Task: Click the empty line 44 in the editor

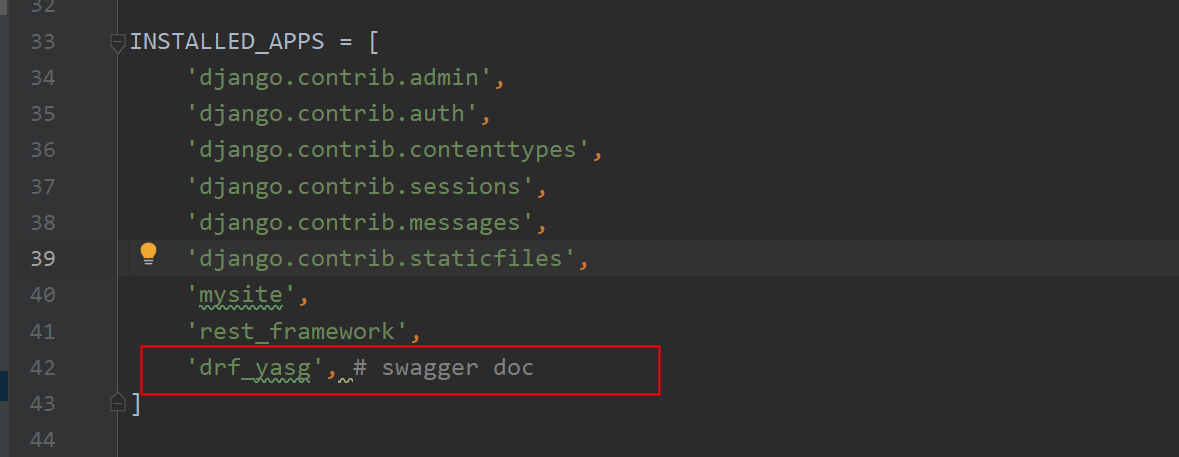Action: coord(500,439)
